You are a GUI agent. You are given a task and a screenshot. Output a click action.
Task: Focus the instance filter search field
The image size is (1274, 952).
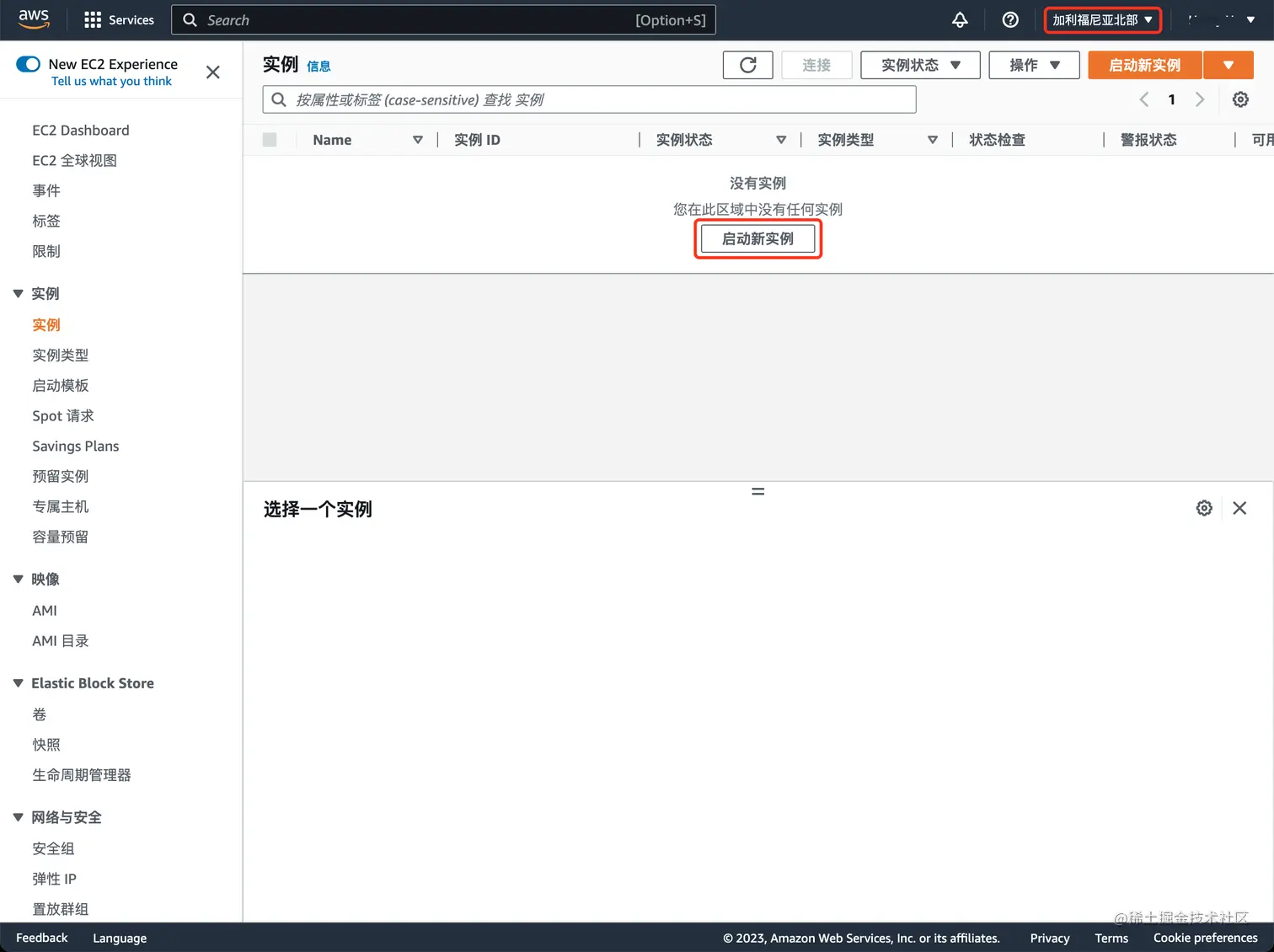click(590, 99)
